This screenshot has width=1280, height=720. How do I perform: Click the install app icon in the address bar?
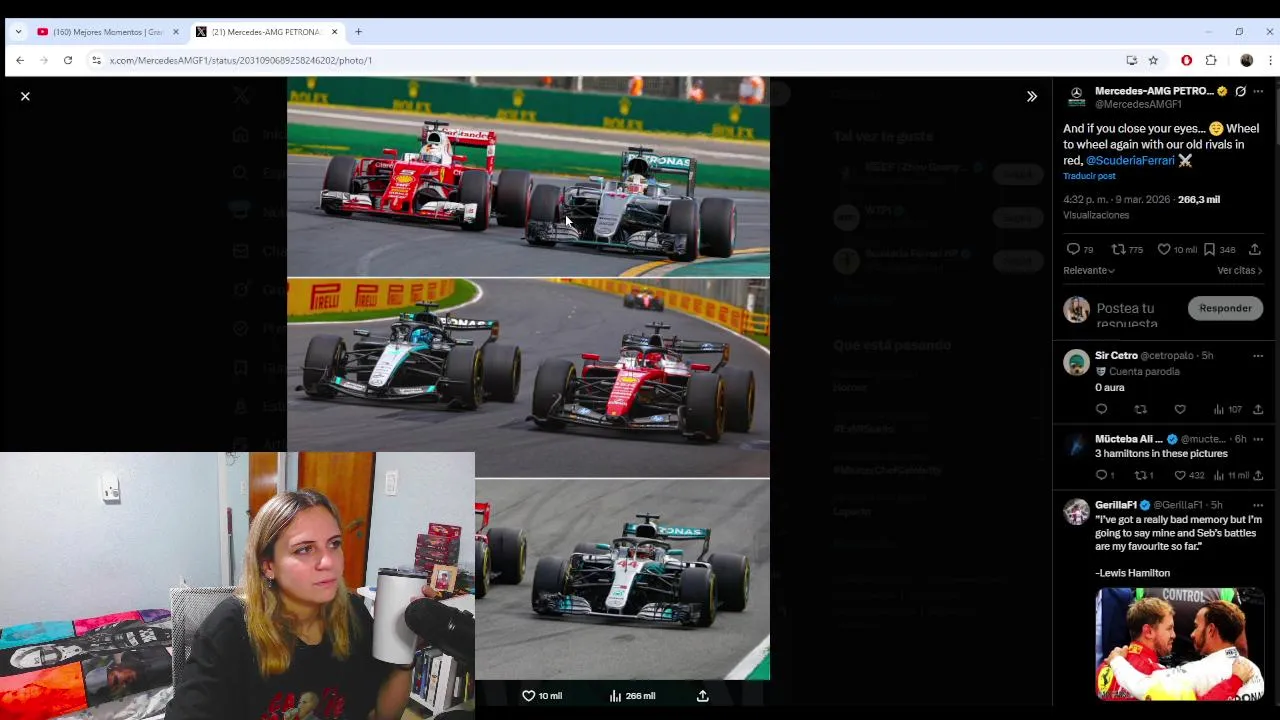pyautogui.click(x=1131, y=60)
